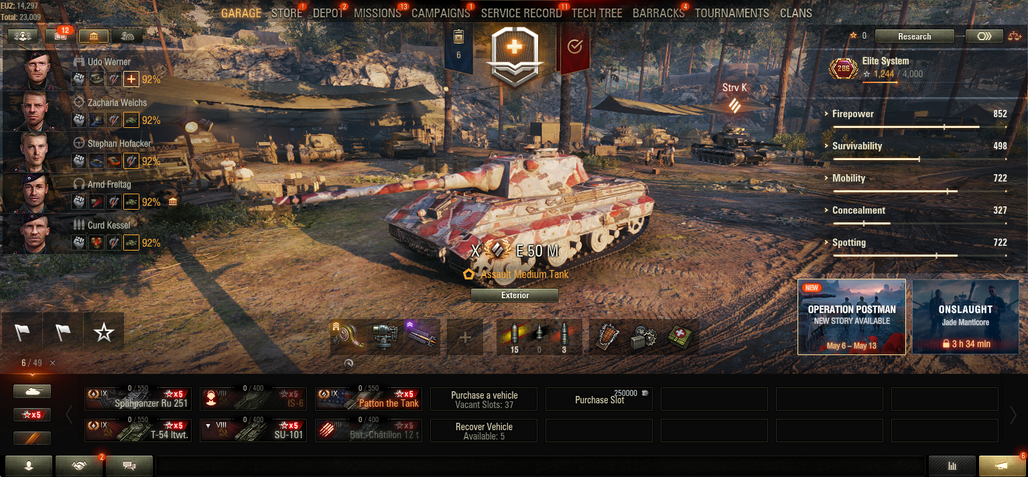Click the gun rammer equipment icon
This screenshot has height=477, width=1028.
[420, 336]
